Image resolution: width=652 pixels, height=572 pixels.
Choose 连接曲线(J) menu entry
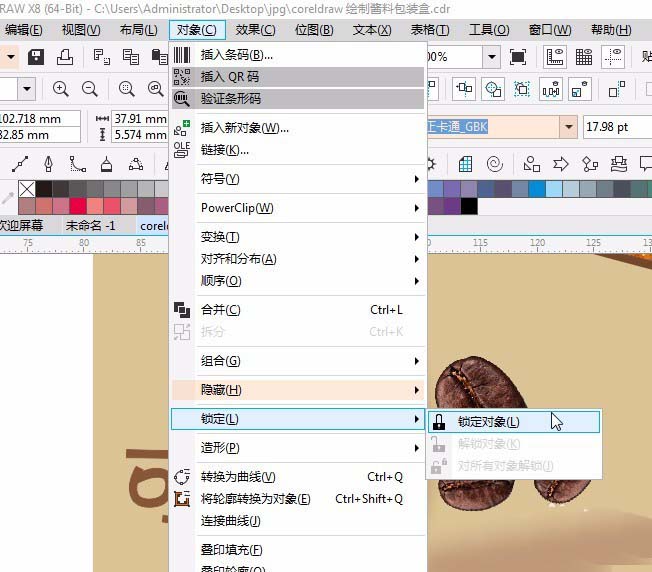coord(298,521)
